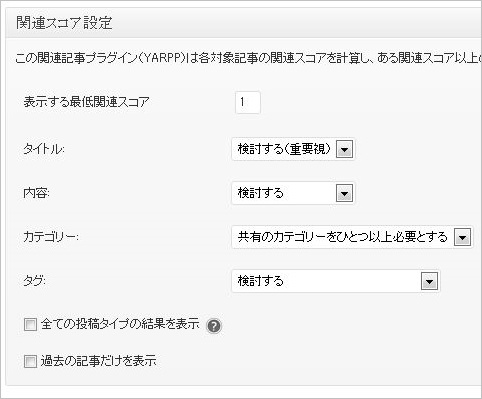Open the 検討する(重要視) title dropdown
Image resolution: width=482 pixels, height=399 pixels.
coord(293,149)
